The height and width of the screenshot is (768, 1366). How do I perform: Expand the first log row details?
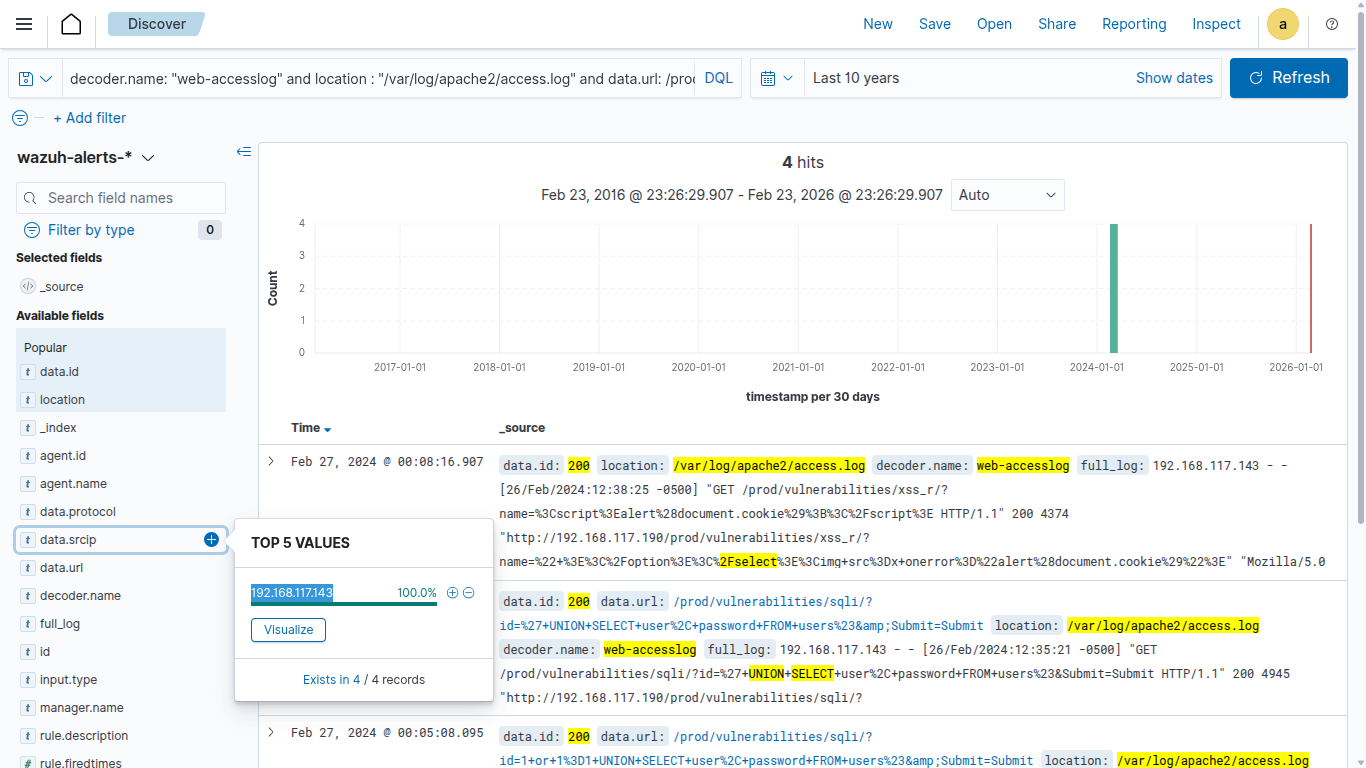point(271,462)
